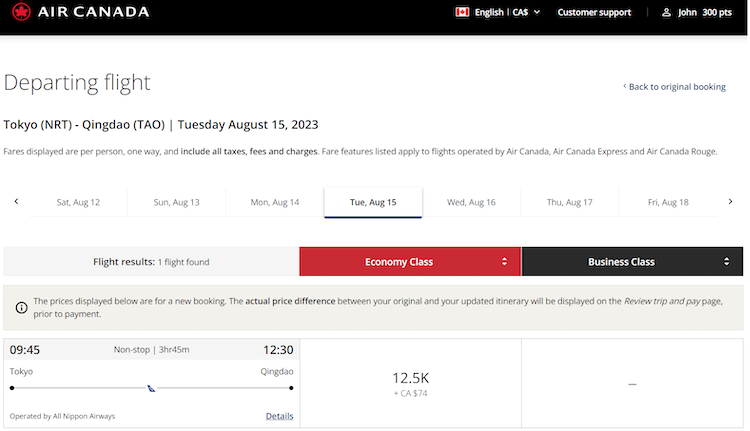Click the Economy Class sort arrows icon
This screenshot has width=750, height=431.
[x=504, y=262]
